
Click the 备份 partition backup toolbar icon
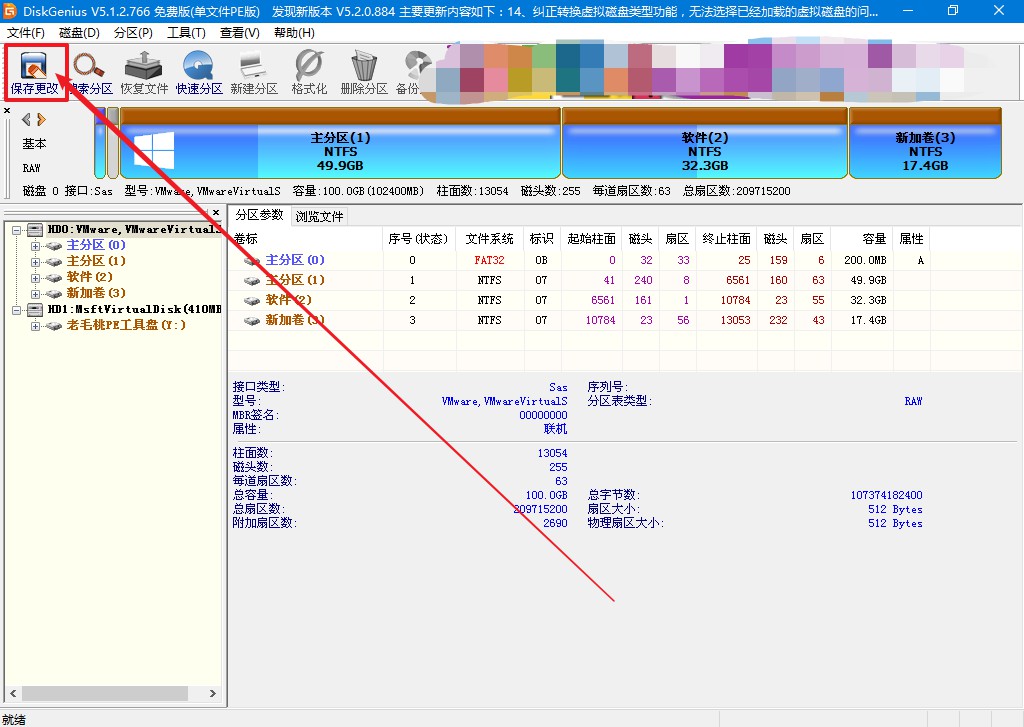point(411,73)
